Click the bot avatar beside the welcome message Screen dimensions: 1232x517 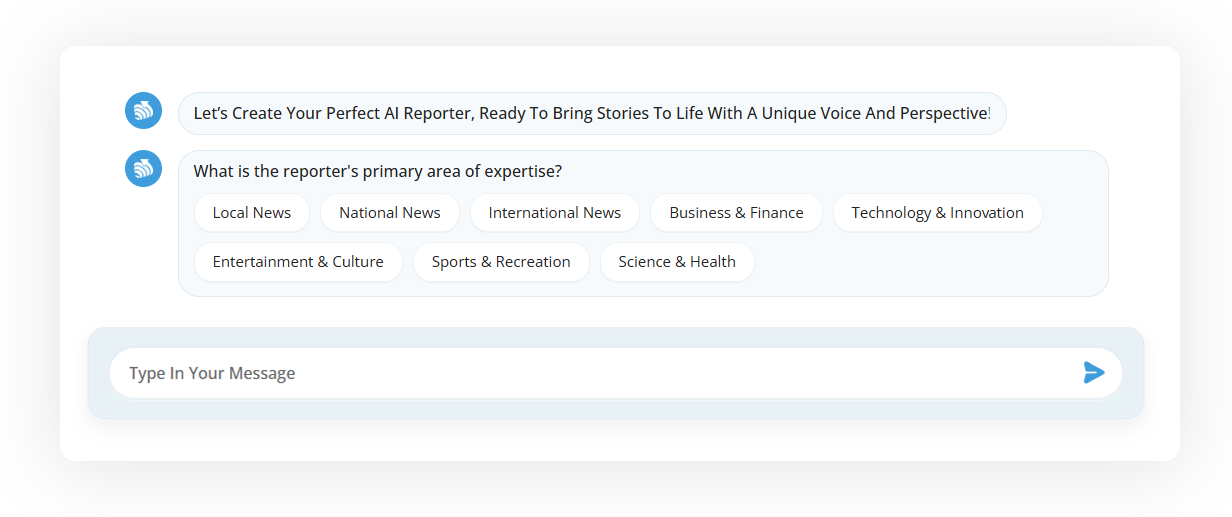tap(143, 110)
